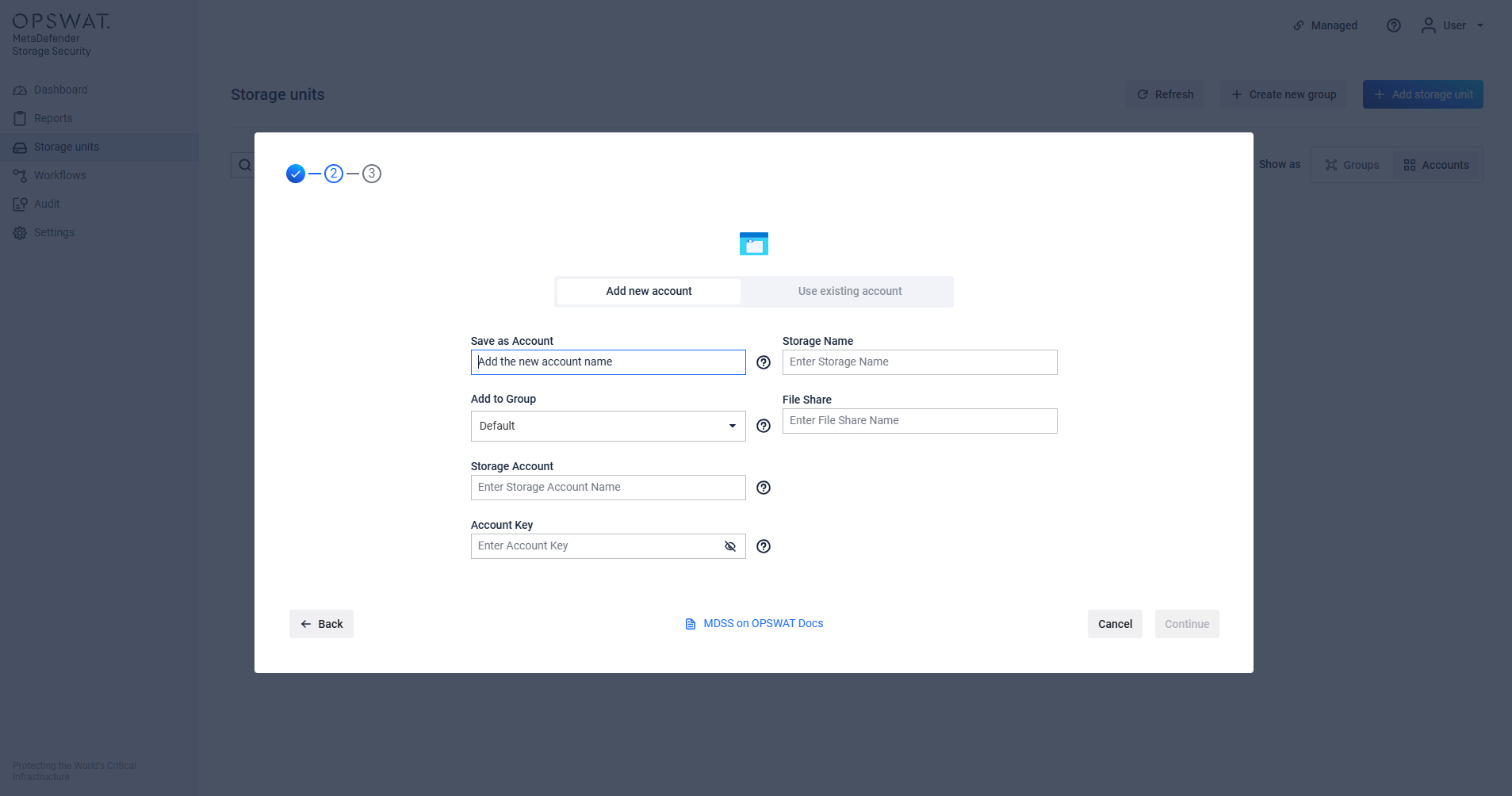This screenshot has height=796, width=1512.
Task: Switch view to Accounts
Action: pos(1437,165)
